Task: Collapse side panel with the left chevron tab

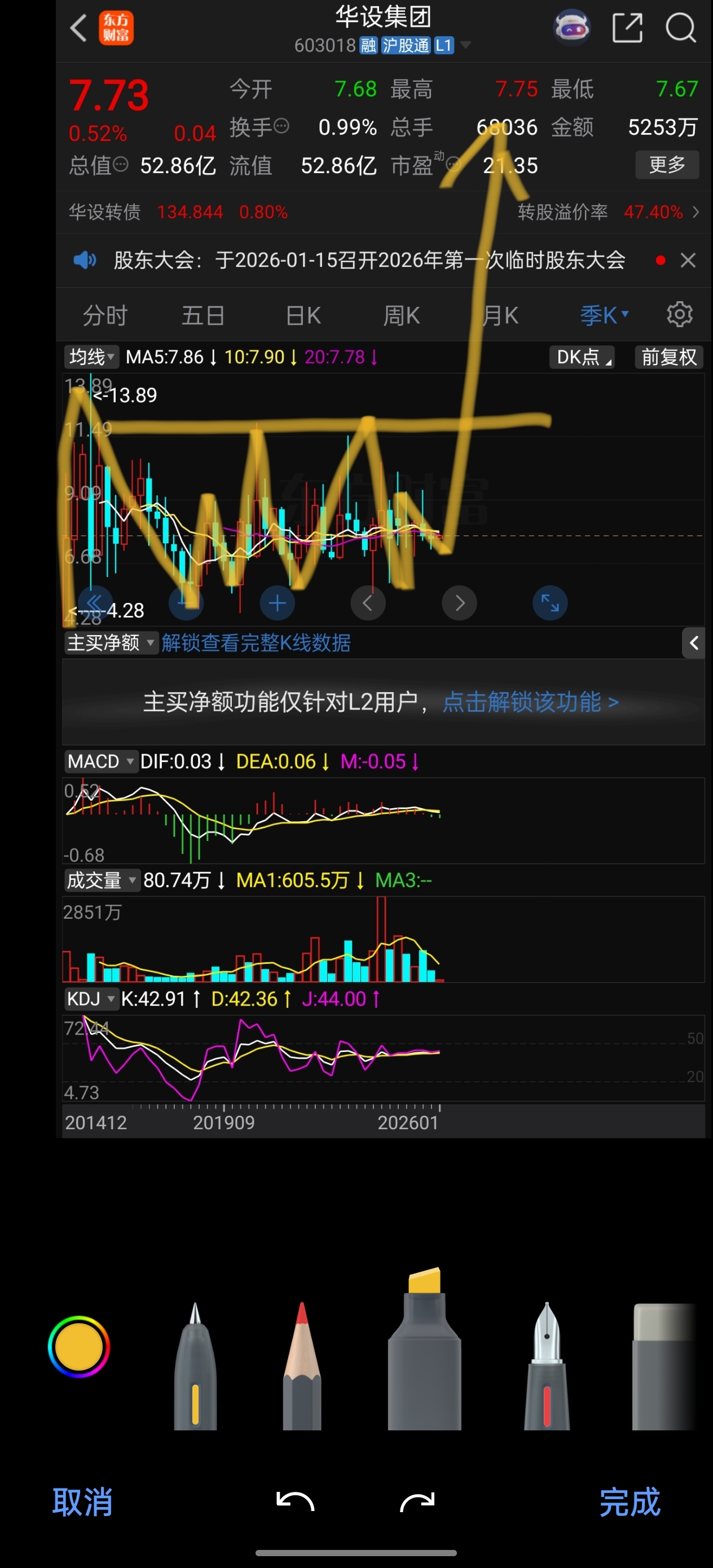Action: click(x=693, y=643)
